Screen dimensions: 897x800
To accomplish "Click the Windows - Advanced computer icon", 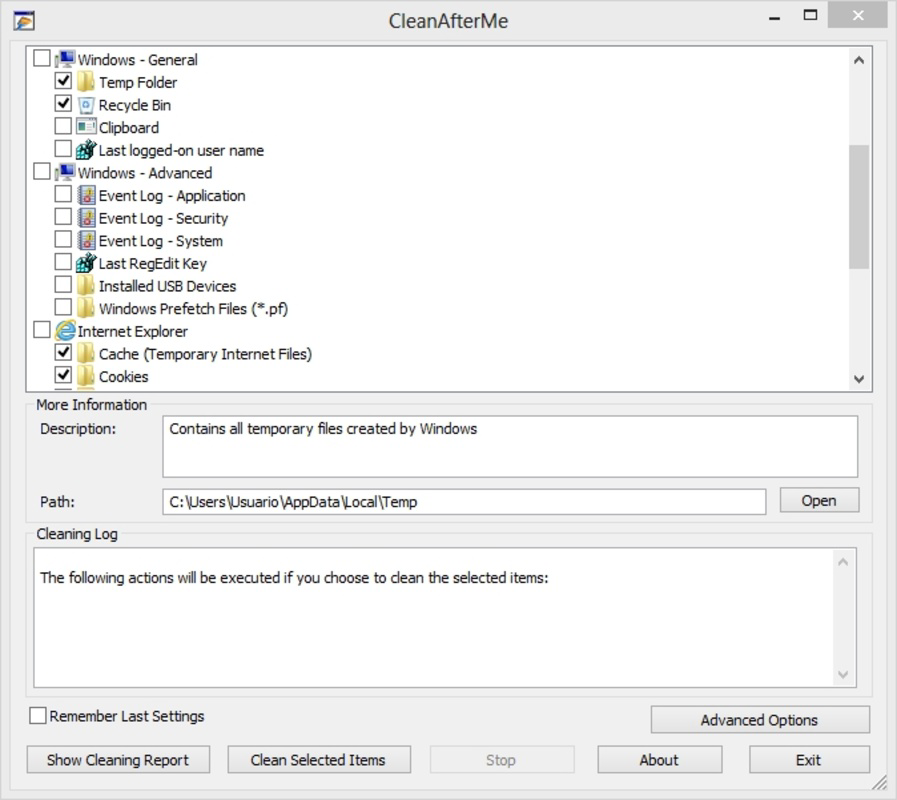I will [65, 172].
